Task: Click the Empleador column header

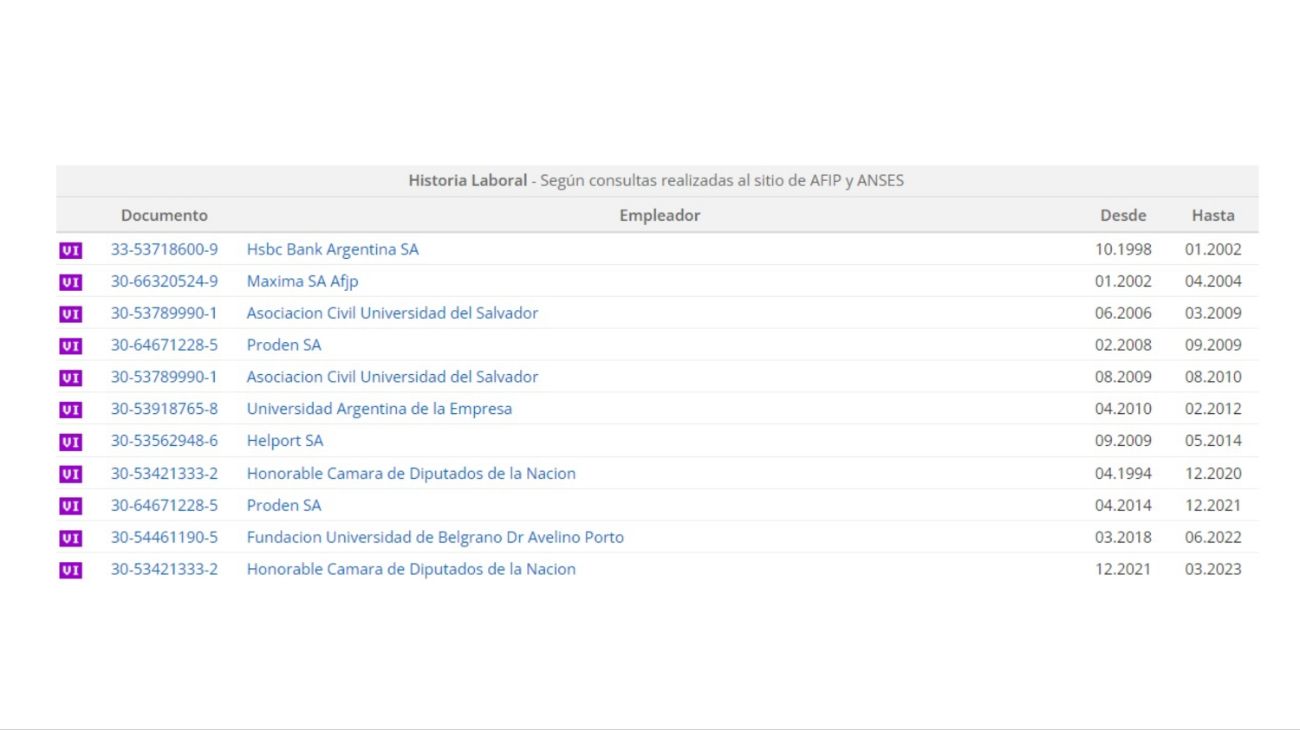Action: coord(660,215)
